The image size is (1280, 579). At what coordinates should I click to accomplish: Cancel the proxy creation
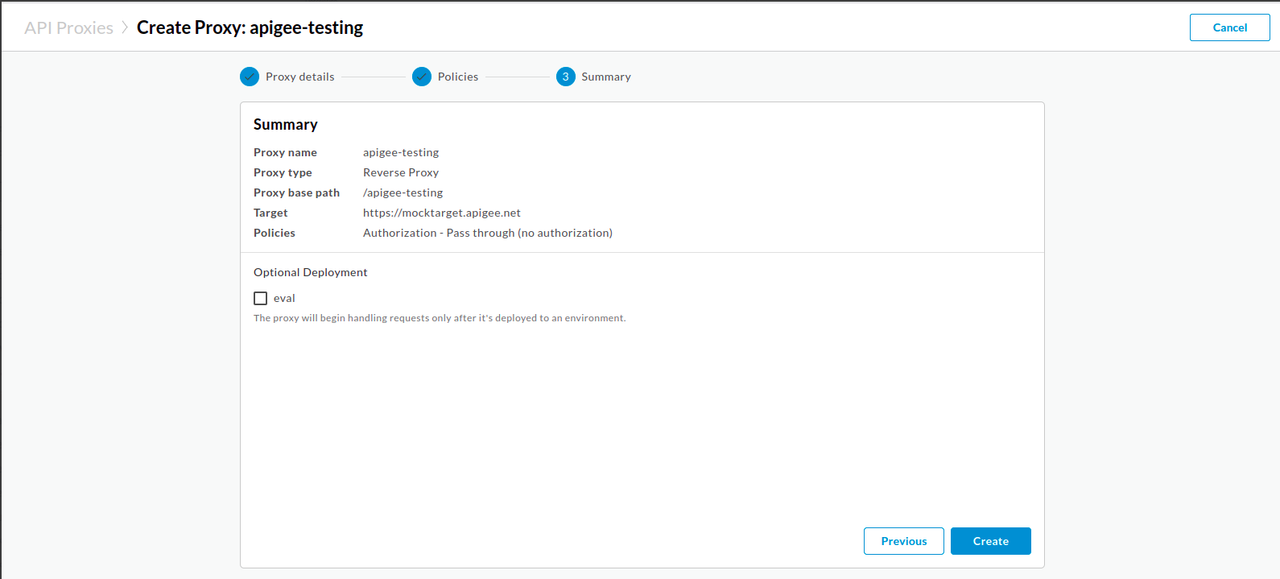(x=1230, y=28)
